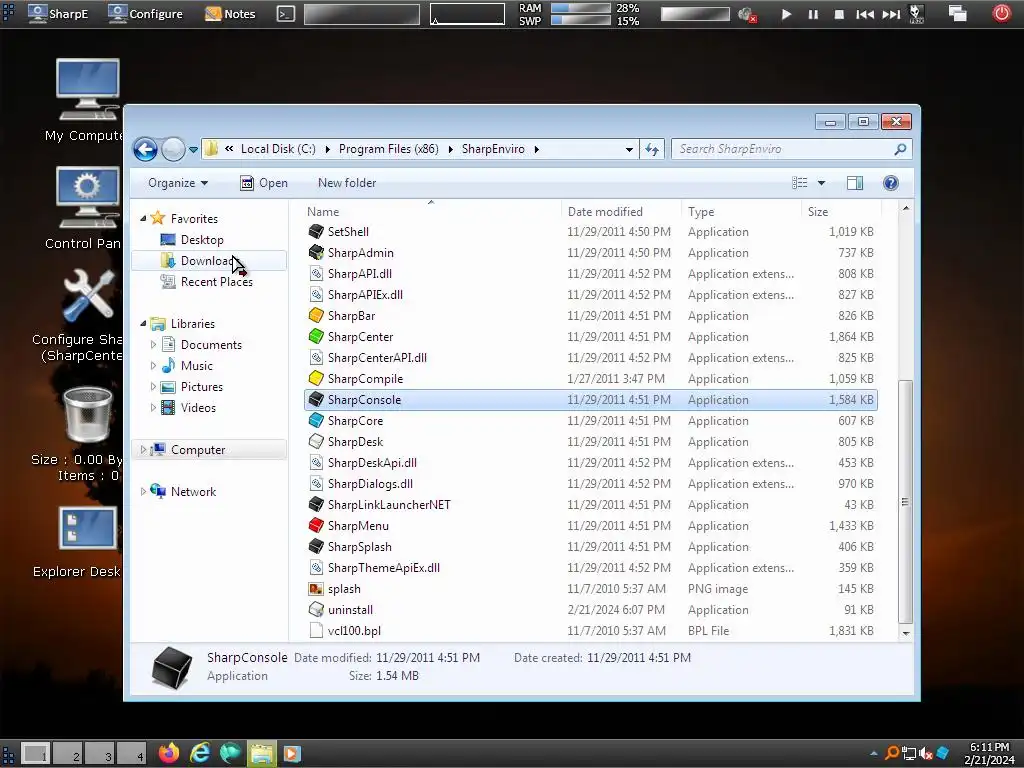This screenshot has width=1024, height=768.
Task: Click Program Files (x86) breadcrumb
Action: click(389, 149)
